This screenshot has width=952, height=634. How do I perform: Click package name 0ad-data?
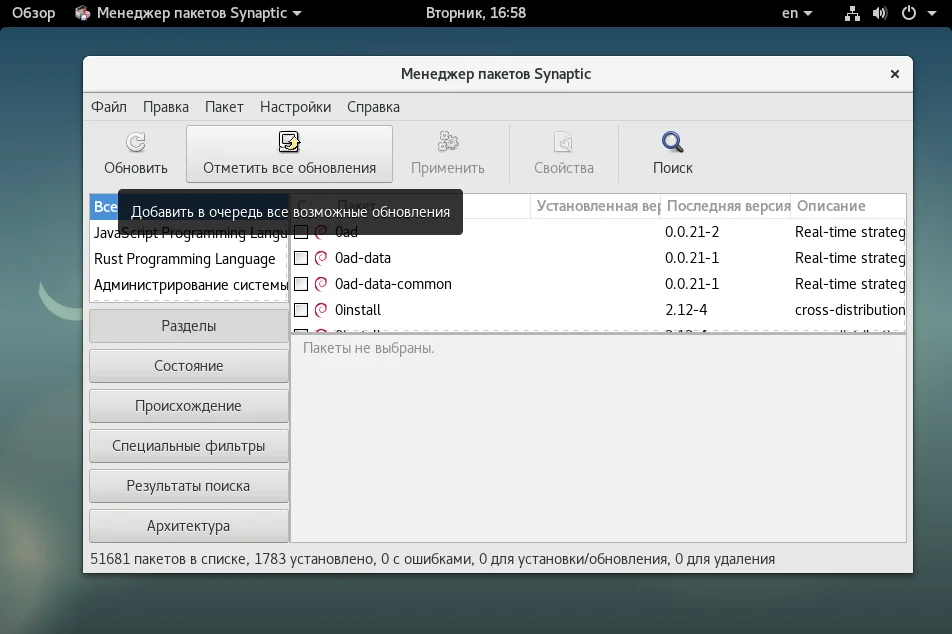(362, 258)
